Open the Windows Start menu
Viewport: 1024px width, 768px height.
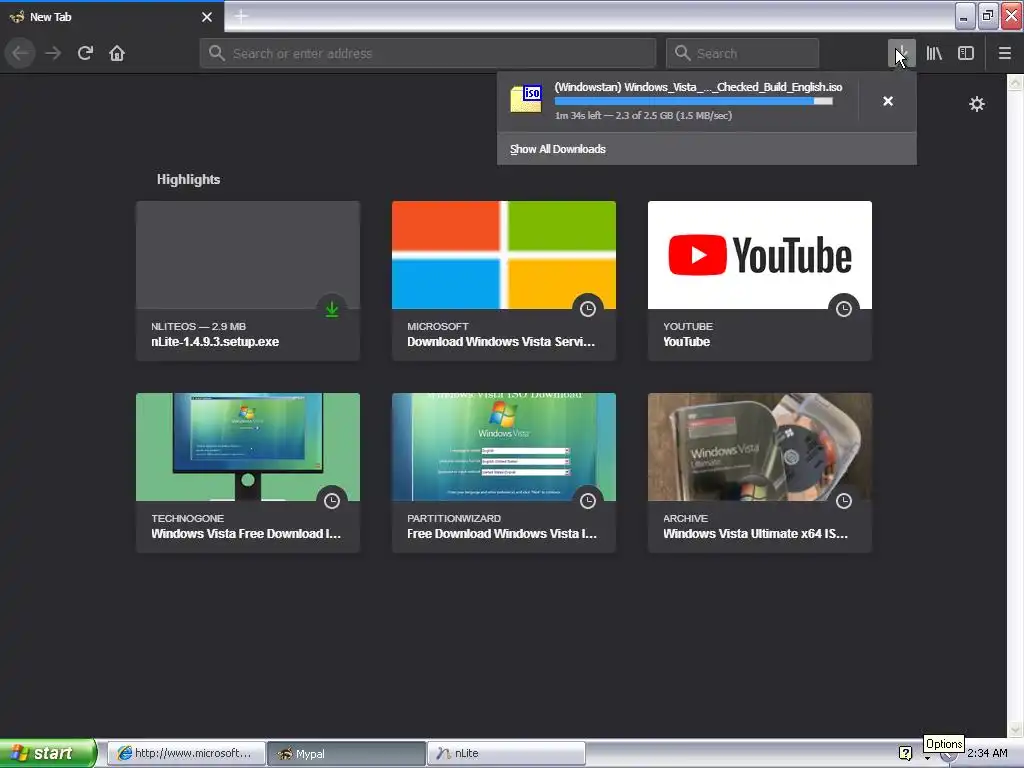tap(48, 753)
